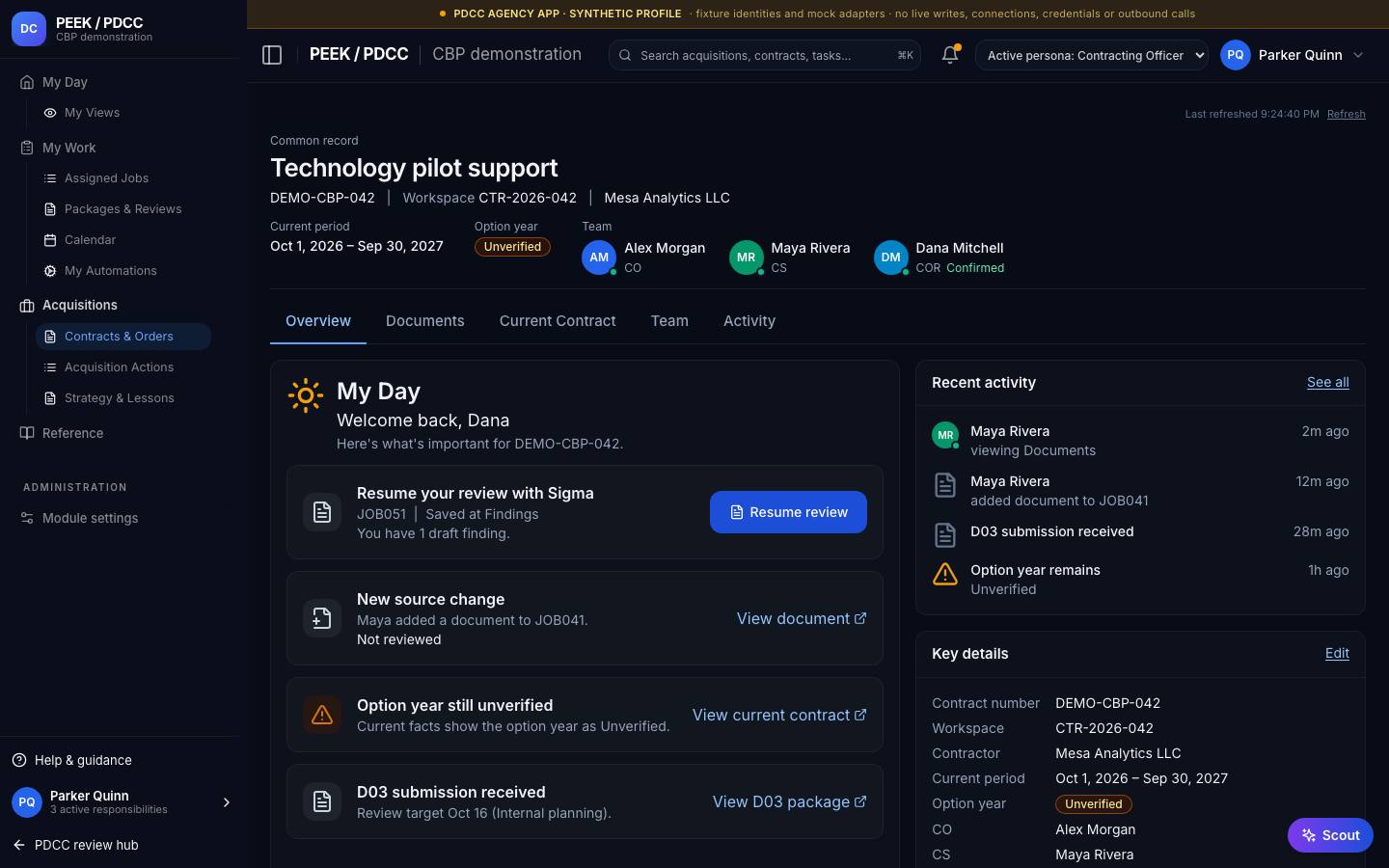Image resolution: width=1389 pixels, height=868 pixels.
Task: Click the search magnifier icon
Action: [625, 55]
